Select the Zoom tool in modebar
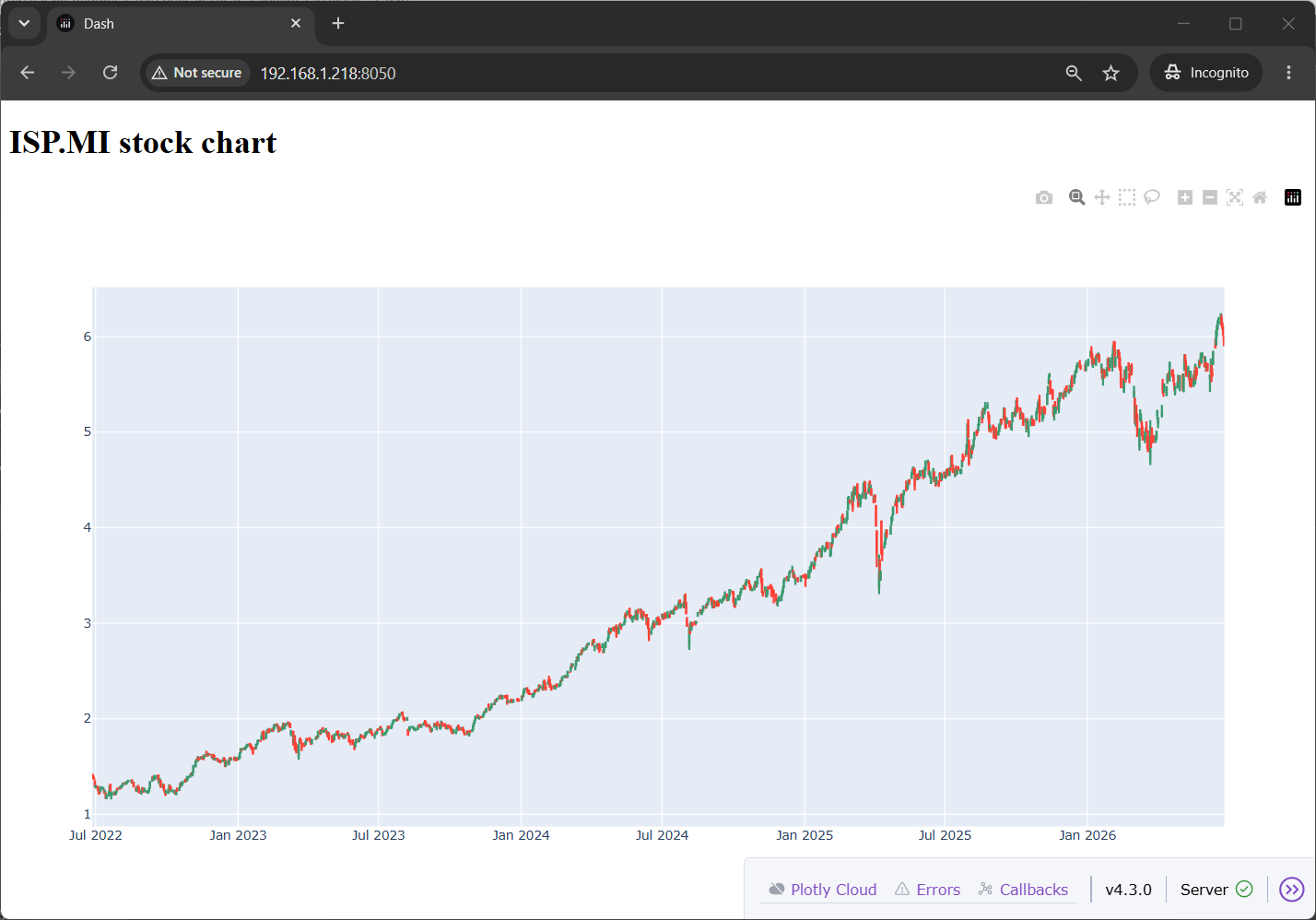This screenshot has height=920, width=1316. (x=1076, y=197)
